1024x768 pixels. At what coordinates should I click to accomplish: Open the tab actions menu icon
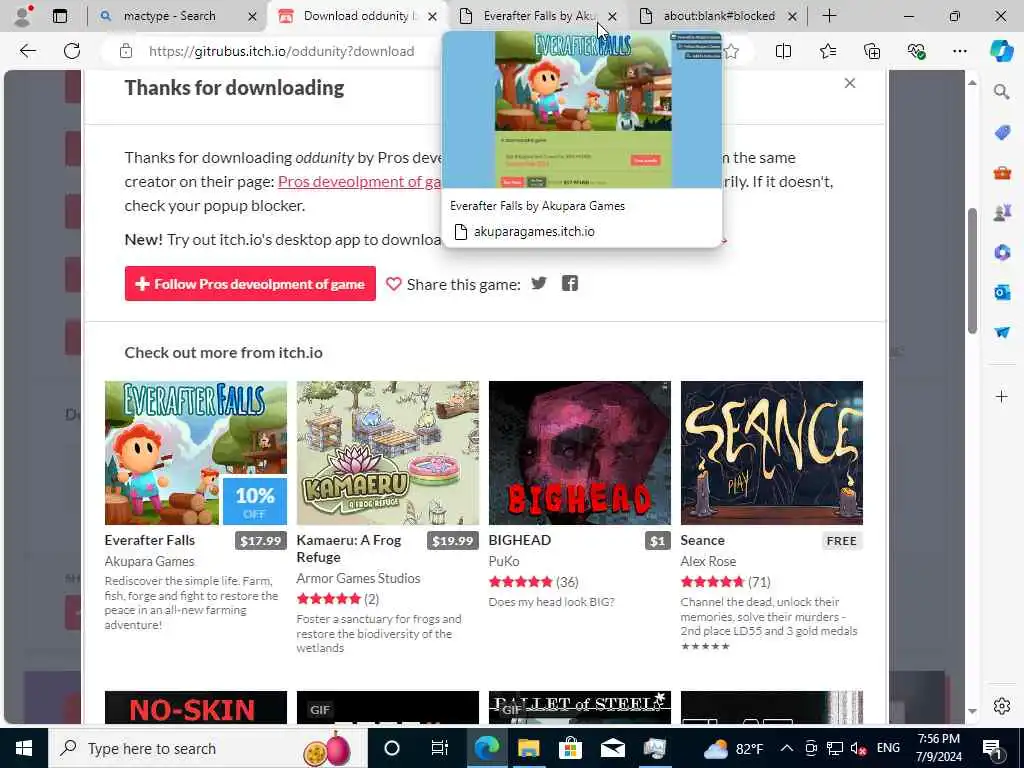[x=60, y=16]
